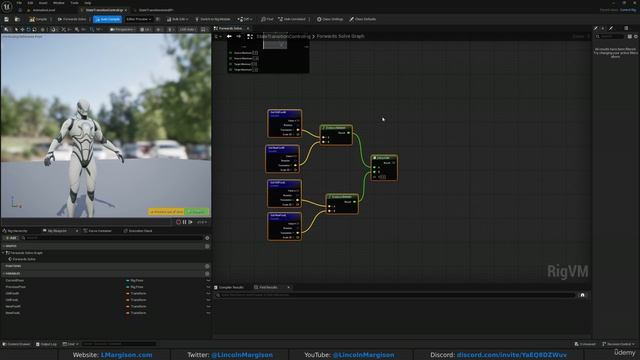
Task: Open the Editor Preview dropdown
Action: point(138,19)
